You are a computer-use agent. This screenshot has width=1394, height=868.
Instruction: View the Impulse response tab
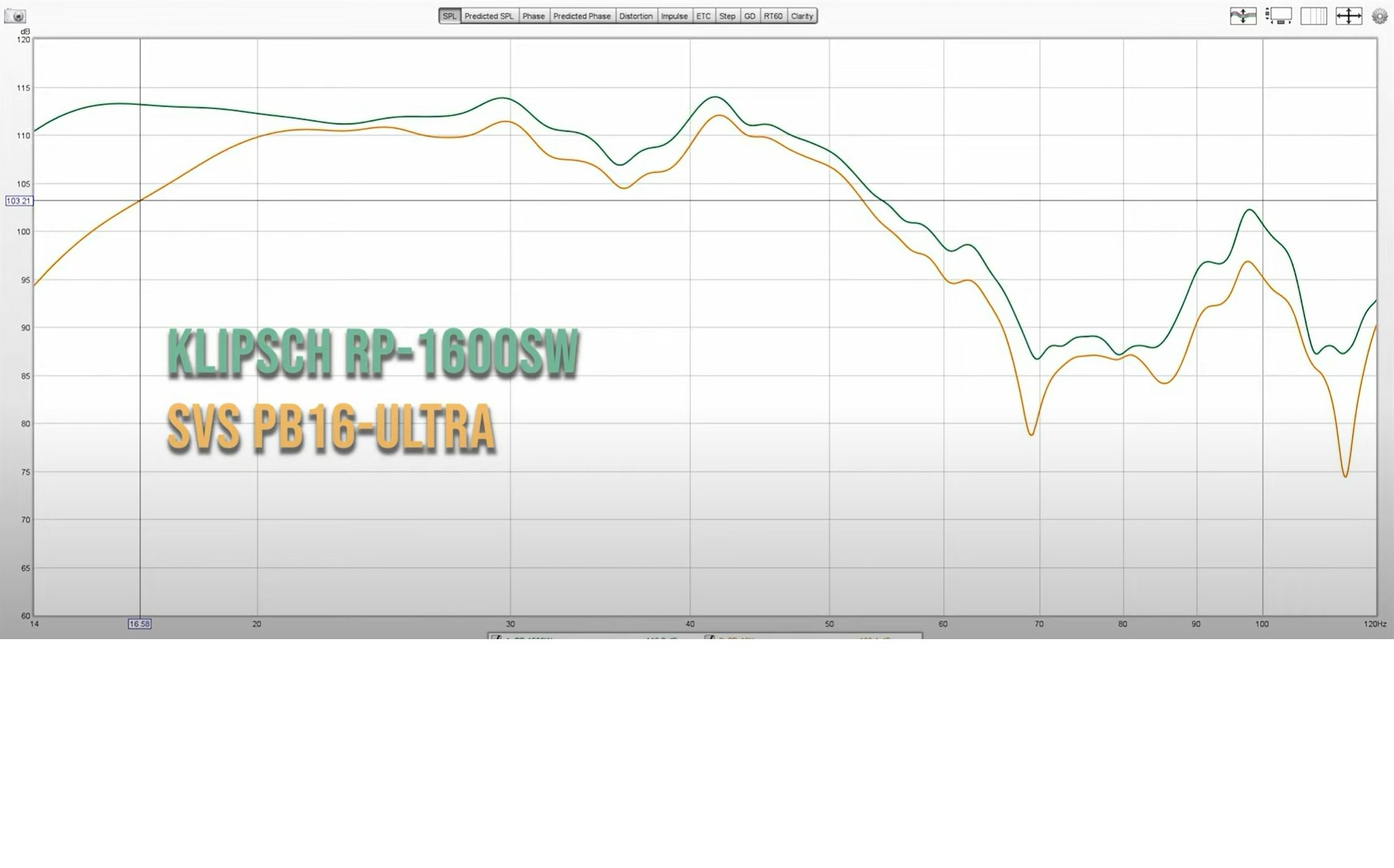click(x=674, y=16)
